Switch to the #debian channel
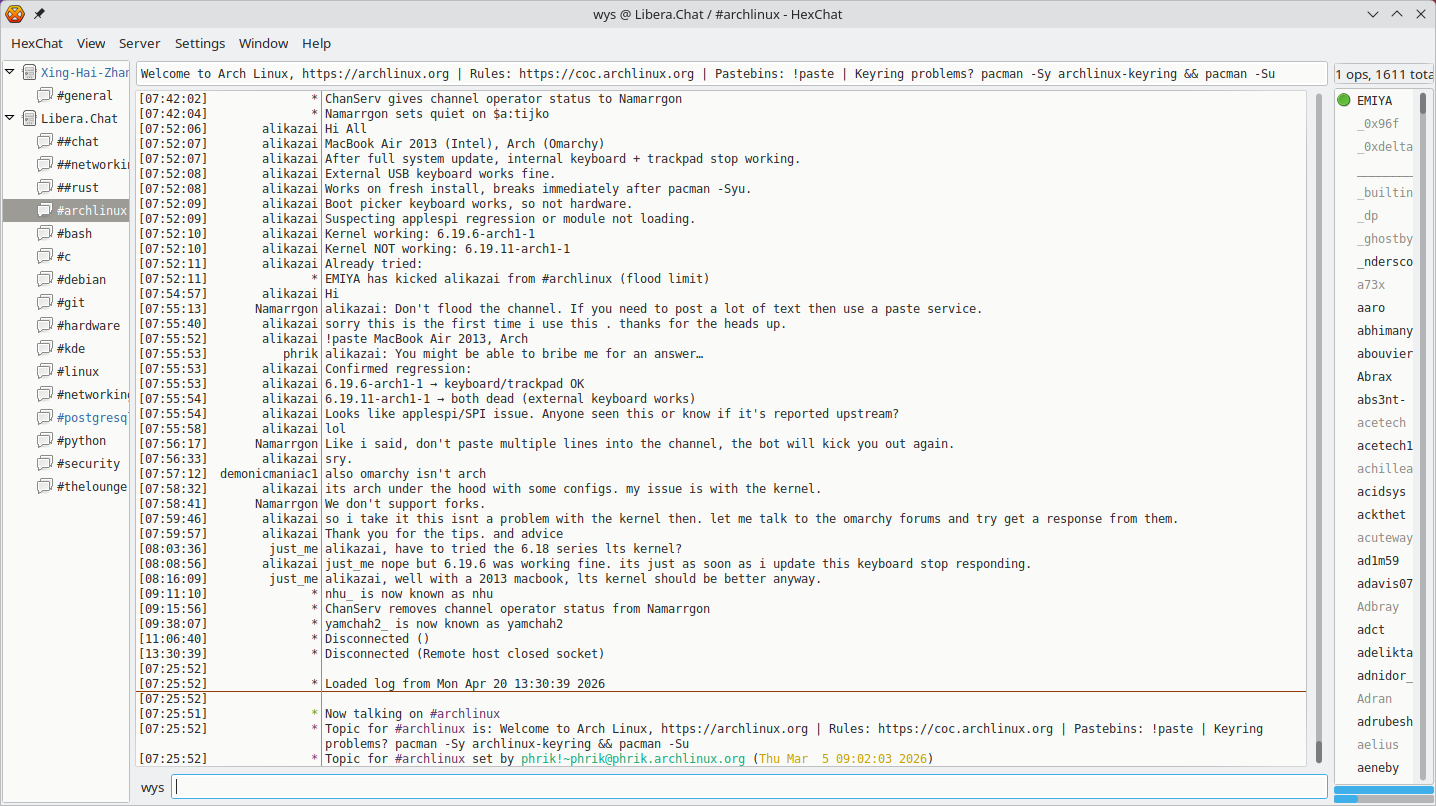The height and width of the screenshot is (806, 1436). coord(81,280)
